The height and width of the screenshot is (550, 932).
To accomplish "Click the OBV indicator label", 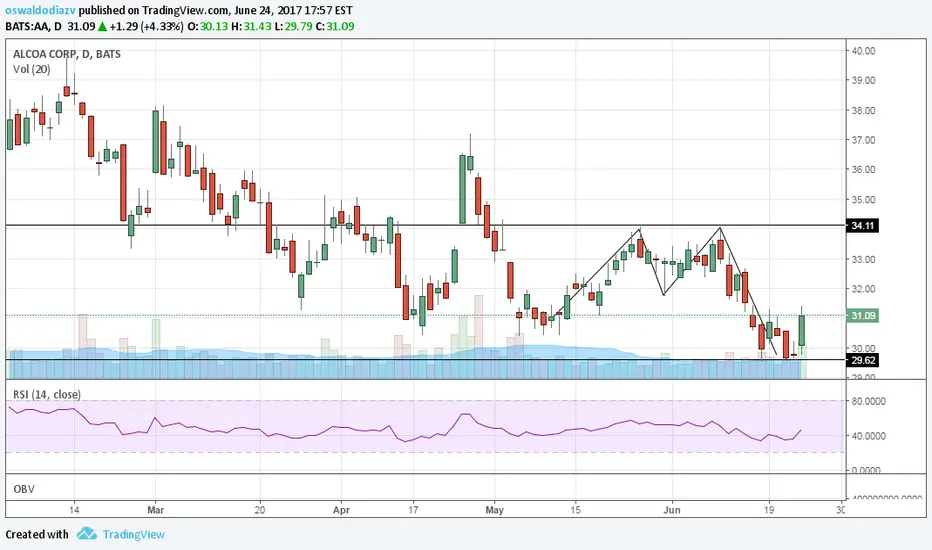I will [24, 489].
